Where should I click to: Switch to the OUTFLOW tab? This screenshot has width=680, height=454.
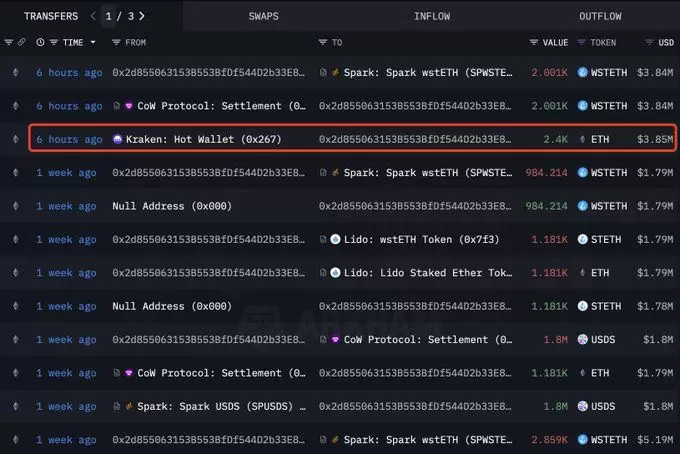pyautogui.click(x=600, y=16)
